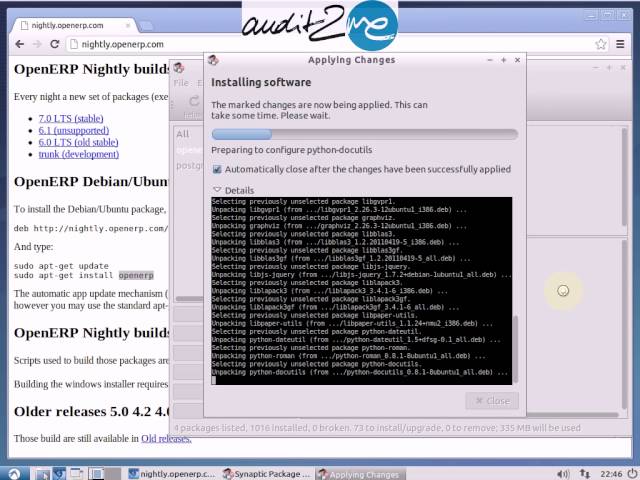
Task: Open the file manager launcher in taskbar
Action: 42,474
